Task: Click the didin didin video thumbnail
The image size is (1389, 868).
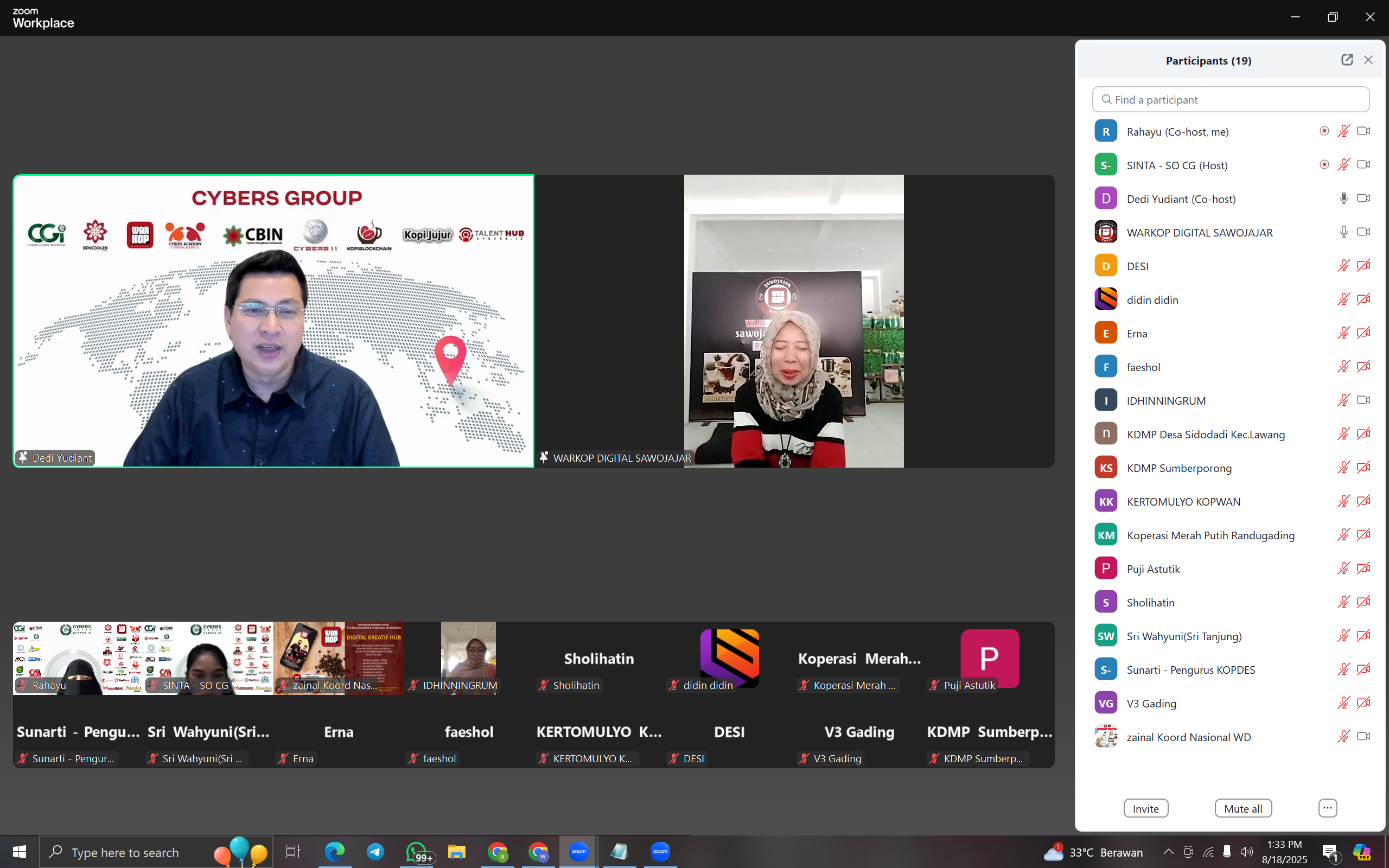Action: [729, 658]
